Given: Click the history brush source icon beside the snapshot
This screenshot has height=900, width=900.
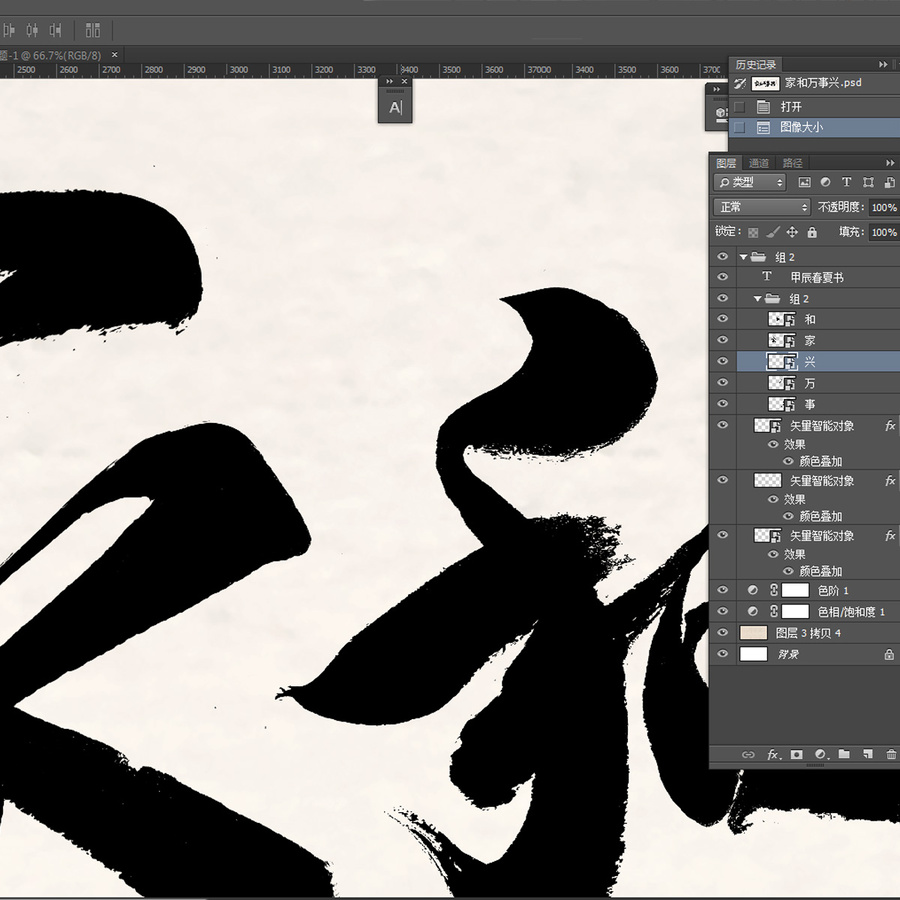Looking at the screenshot, I should click(x=740, y=84).
